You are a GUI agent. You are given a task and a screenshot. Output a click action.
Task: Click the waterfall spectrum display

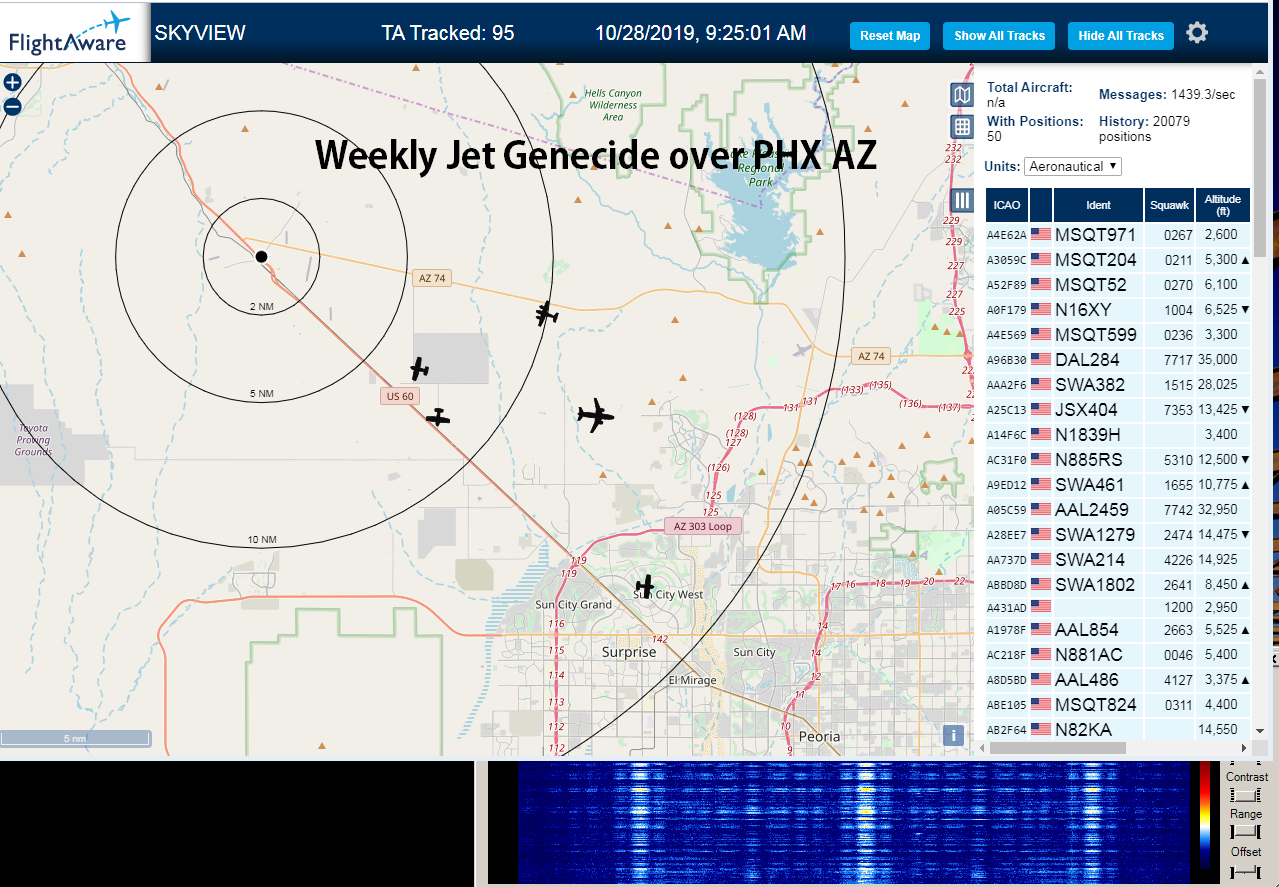pyautogui.click(x=855, y=824)
